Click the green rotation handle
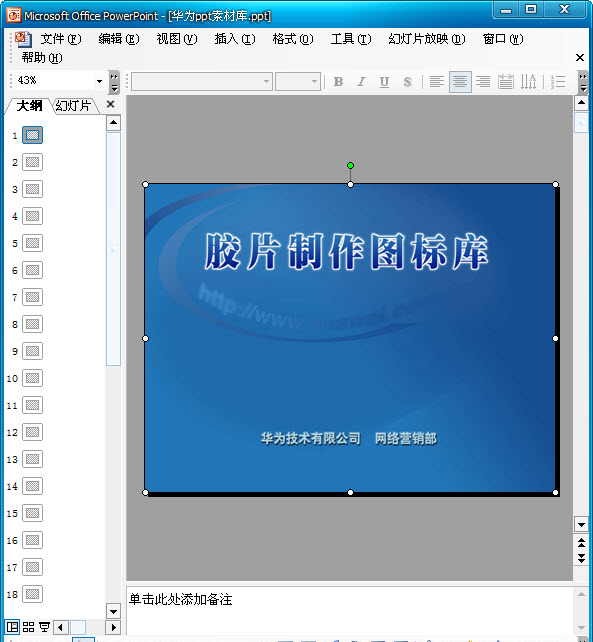The width and height of the screenshot is (593, 642). pyautogui.click(x=350, y=165)
